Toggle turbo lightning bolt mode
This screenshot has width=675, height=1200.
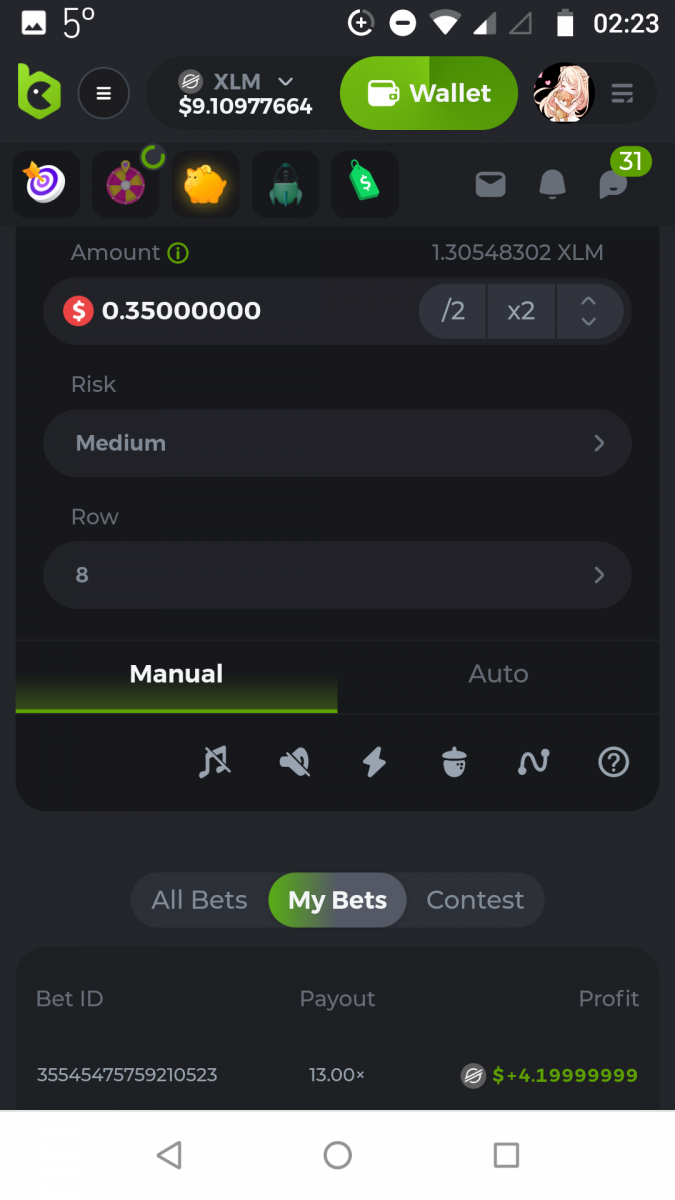(x=374, y=763)
